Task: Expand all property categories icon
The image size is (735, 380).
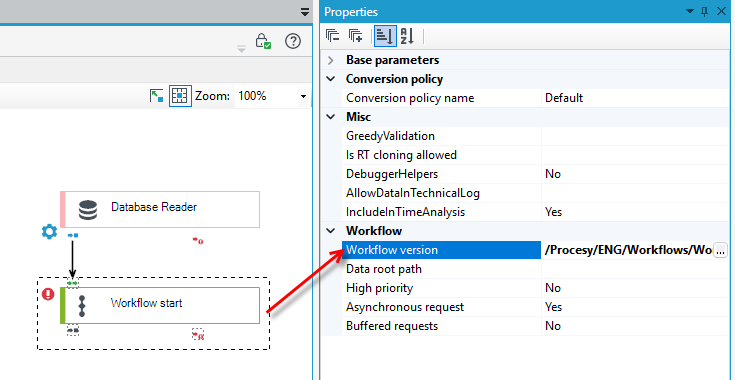Action: pos(356,36)
